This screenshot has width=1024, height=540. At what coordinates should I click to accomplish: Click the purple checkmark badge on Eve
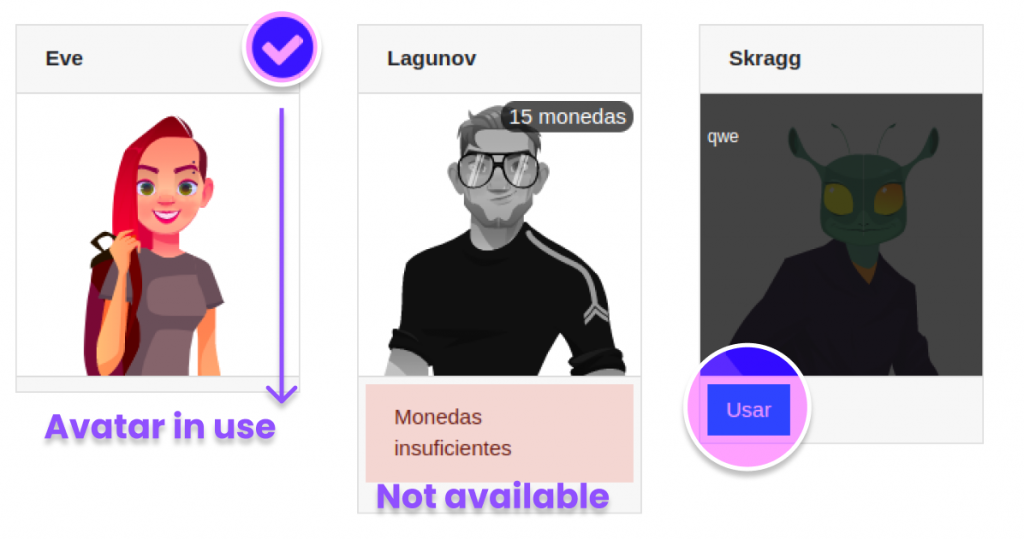[281, 48]
